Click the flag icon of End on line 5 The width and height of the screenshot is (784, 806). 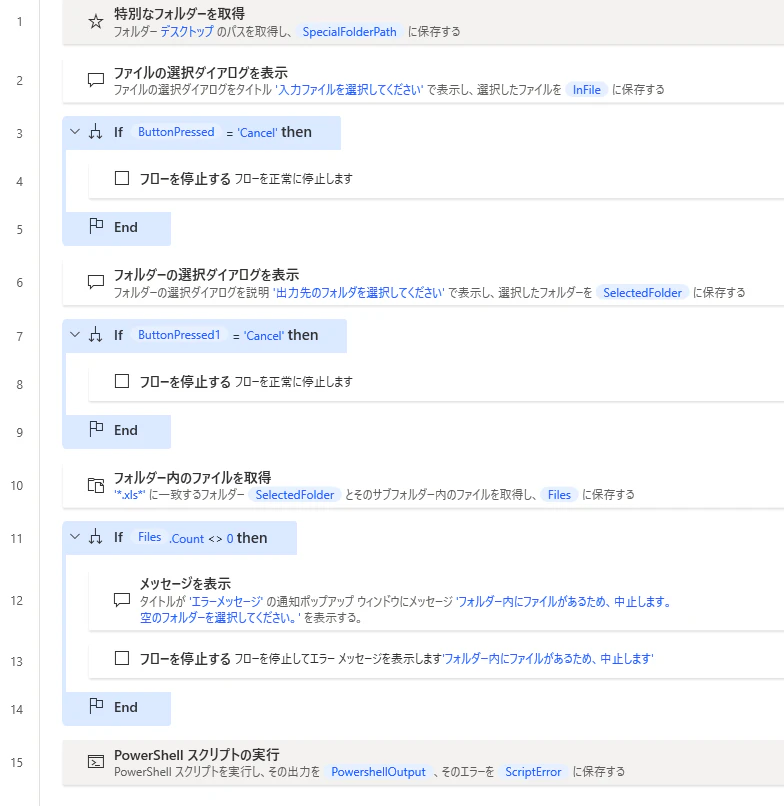(x=96, y=226)
